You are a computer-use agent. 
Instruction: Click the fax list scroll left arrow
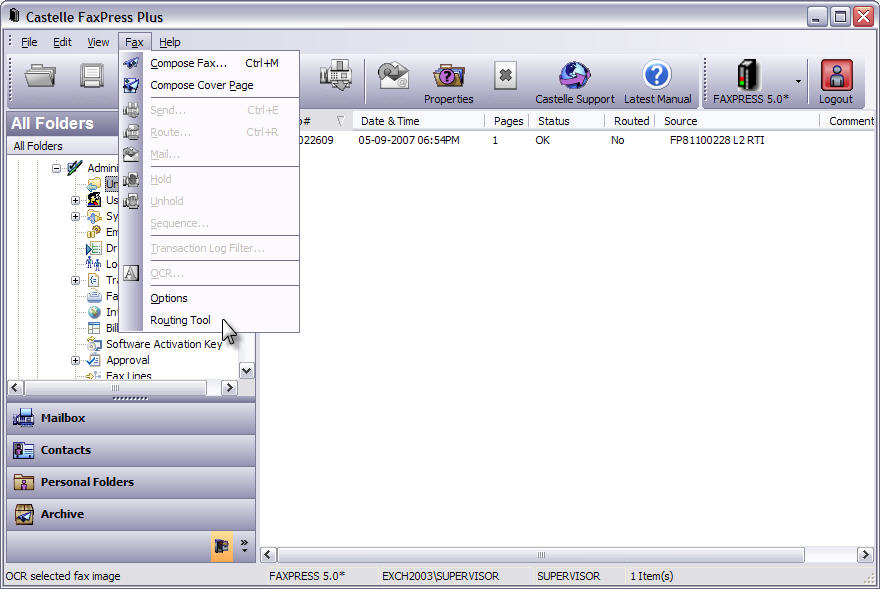268,555
